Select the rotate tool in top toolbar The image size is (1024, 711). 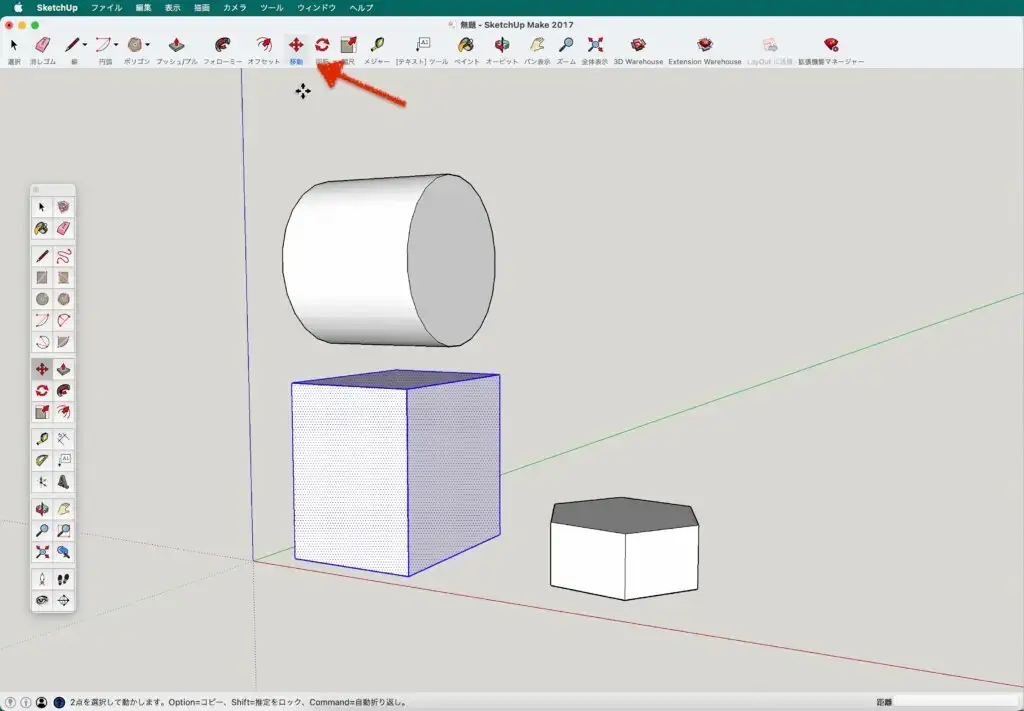[x=322, y=44]
